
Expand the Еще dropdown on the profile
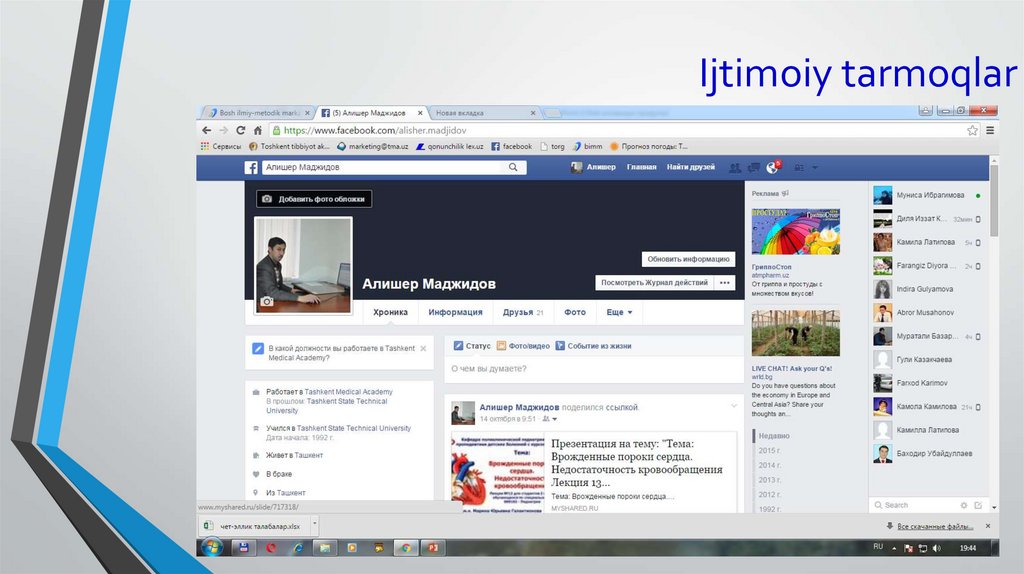619,312
